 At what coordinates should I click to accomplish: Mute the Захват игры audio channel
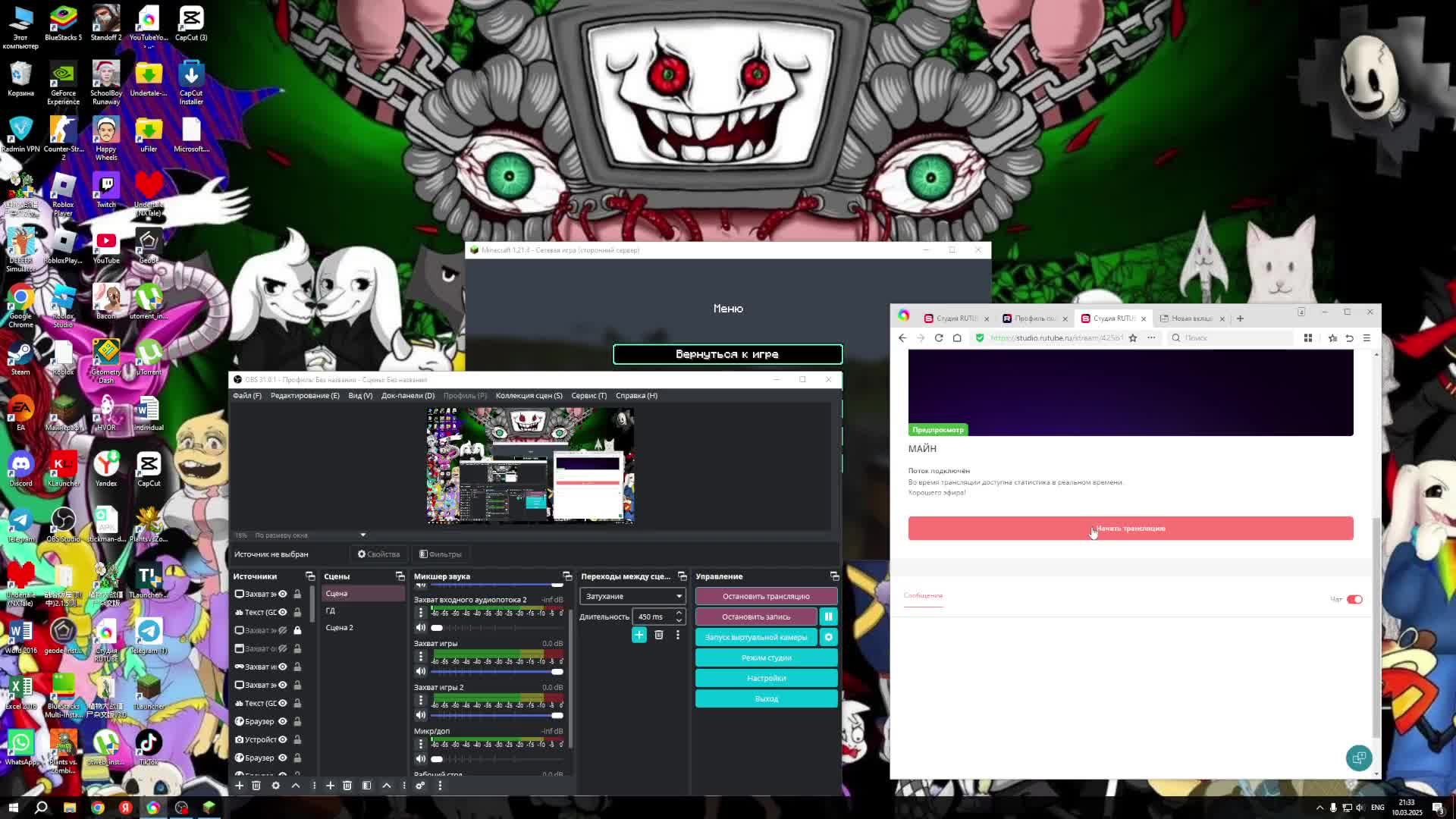[x=421, y=671]
